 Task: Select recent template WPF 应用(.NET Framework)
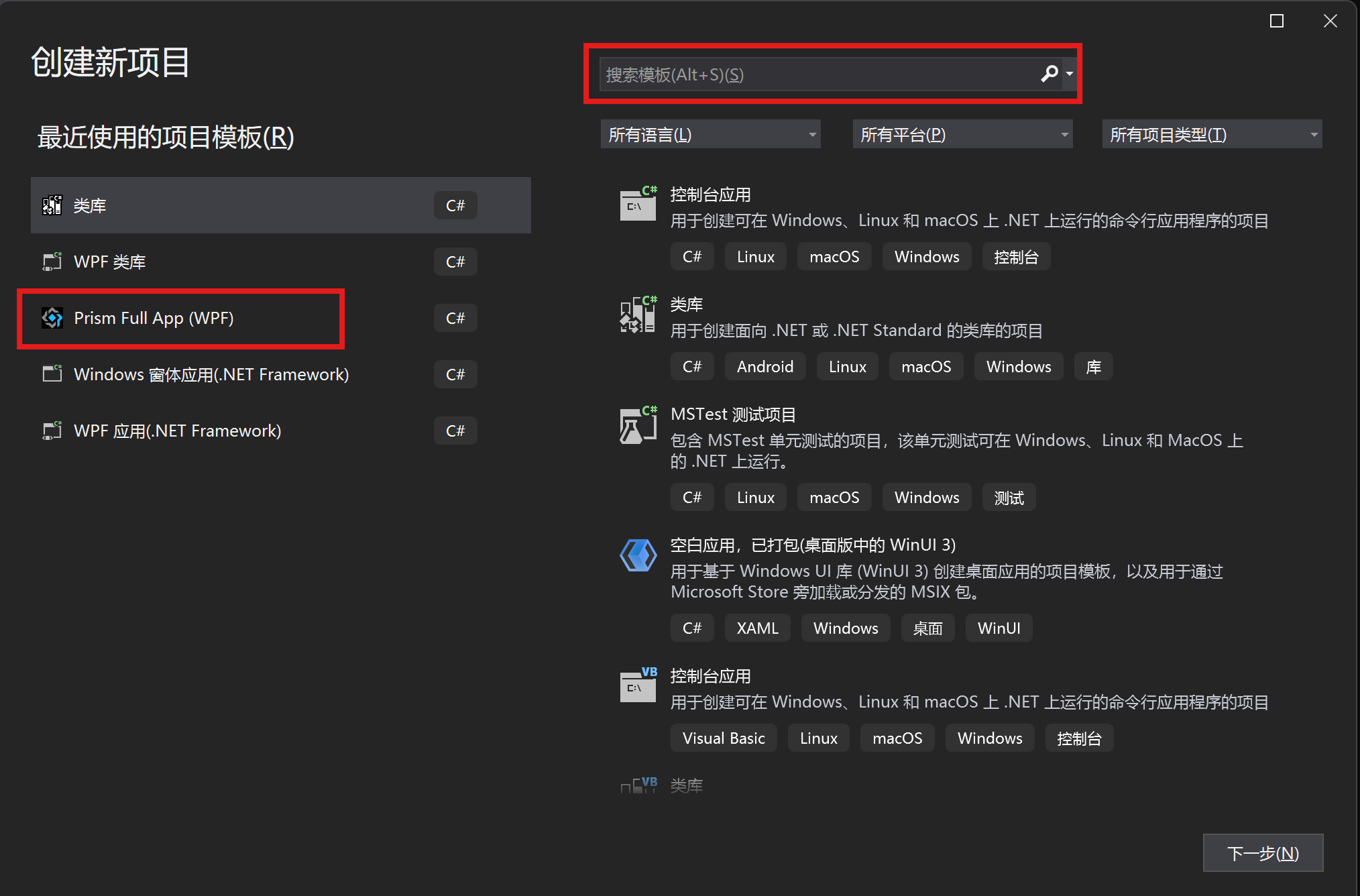tap(177, 431)
